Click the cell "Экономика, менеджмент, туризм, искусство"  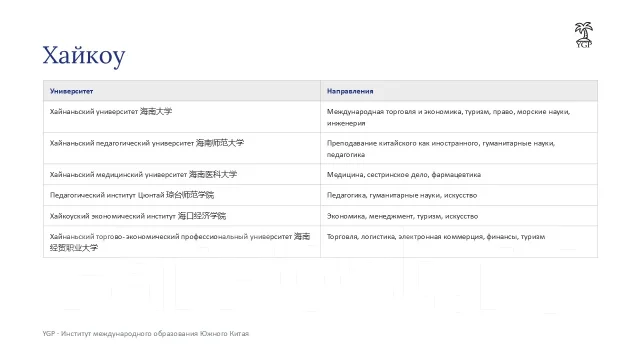tap(459, 216)
